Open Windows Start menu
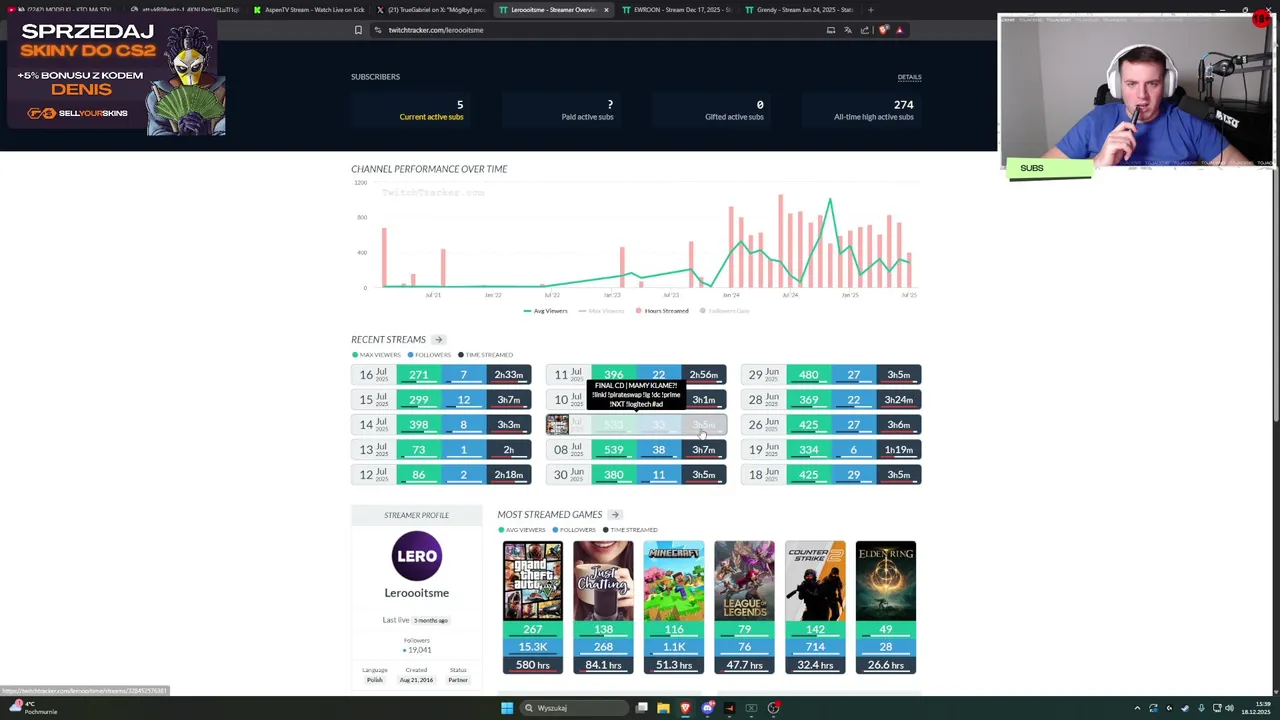Image resolution: width=1280 pixels, height=720 pixels. pyautogui.click(x=507, y=708)
